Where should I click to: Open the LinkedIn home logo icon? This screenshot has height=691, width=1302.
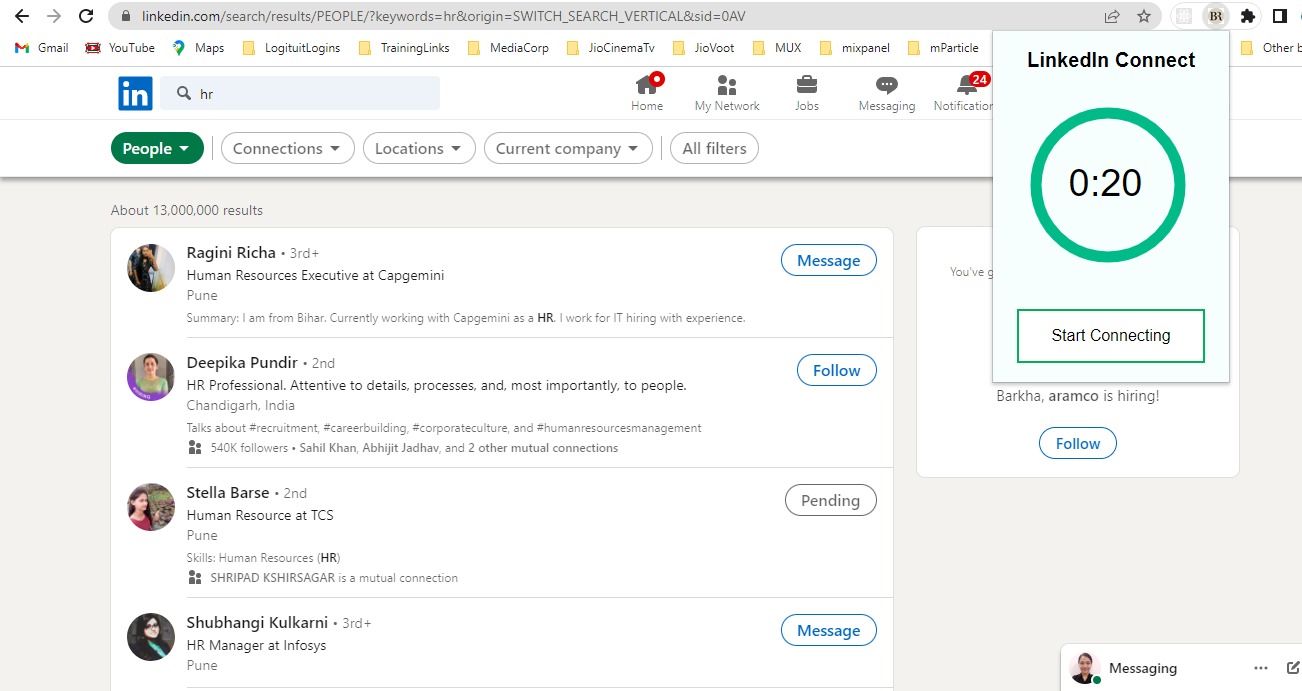click(134, 93)
